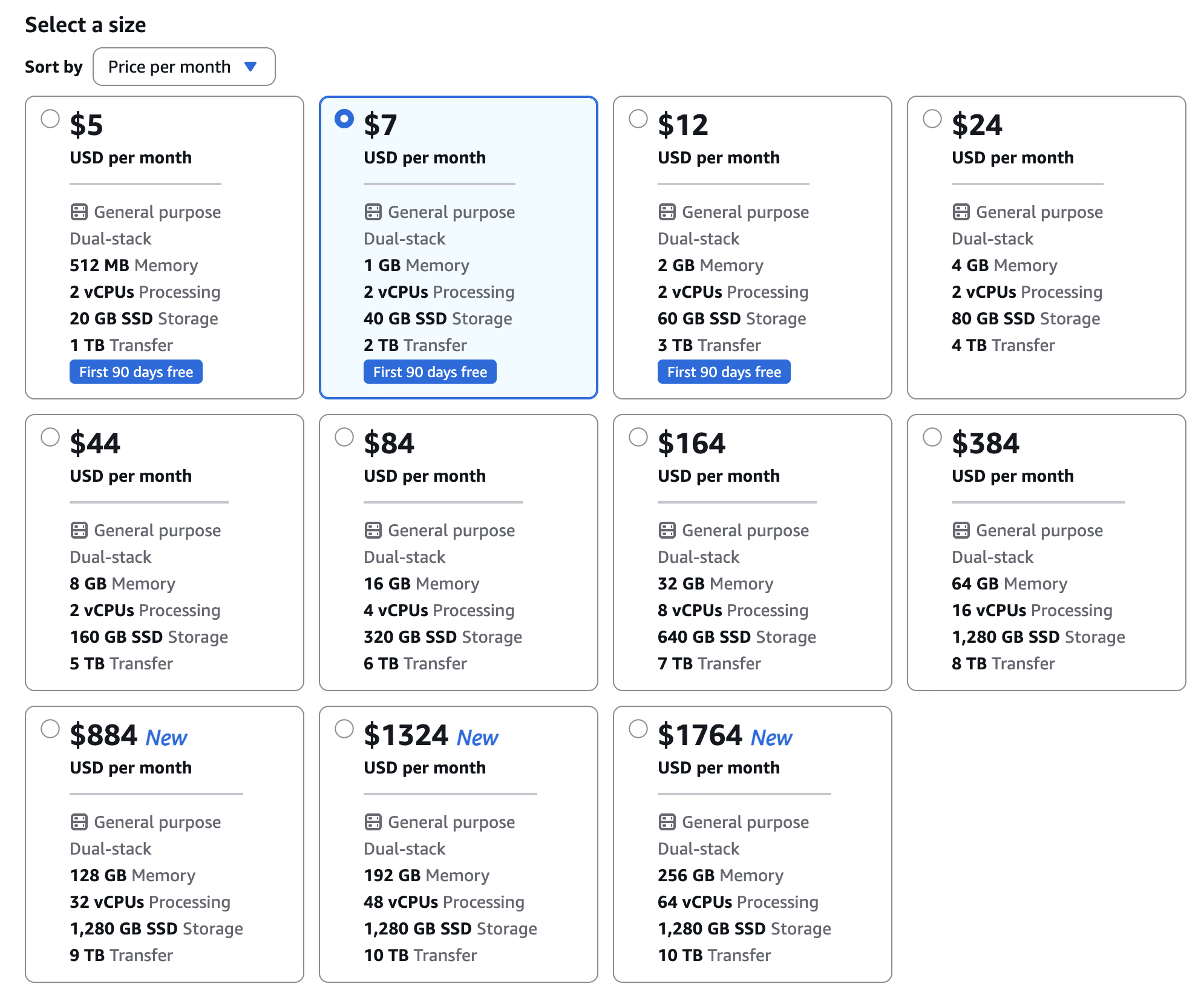Click the blue dropdown arrow in Sort by
The image size is (1204, 995).
[x=250, y=67]
